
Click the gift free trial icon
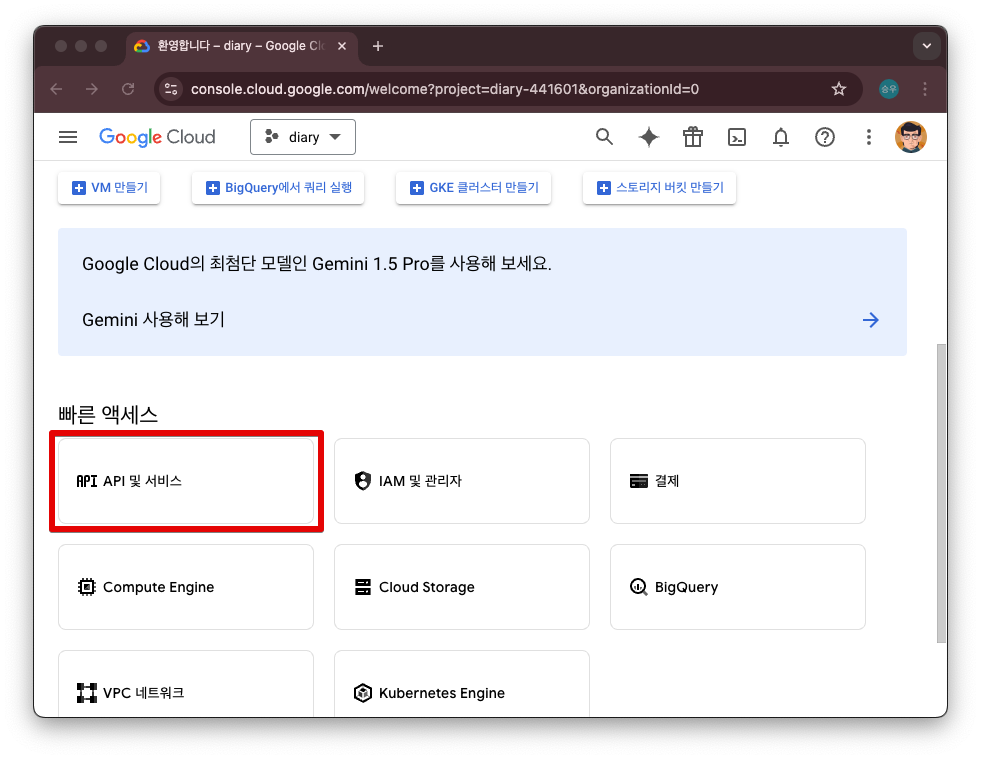pos(693,137)
